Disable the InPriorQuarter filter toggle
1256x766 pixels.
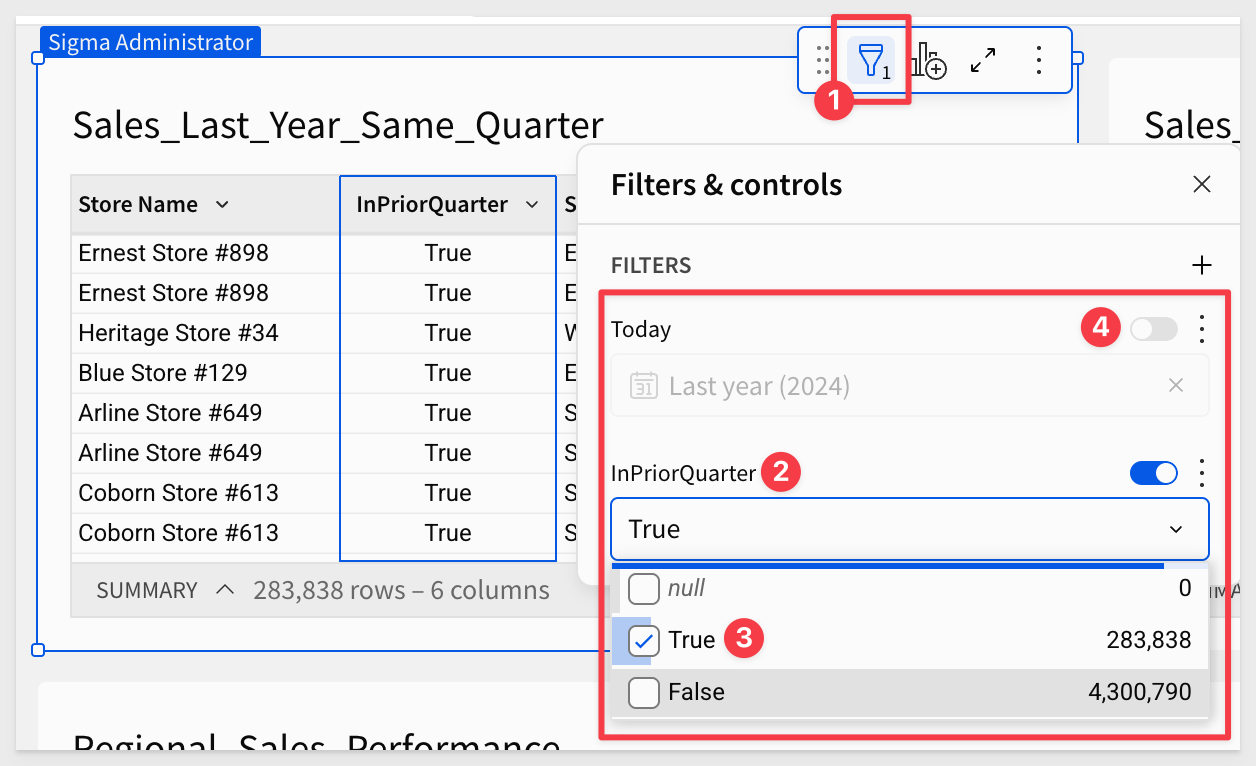1154,473
